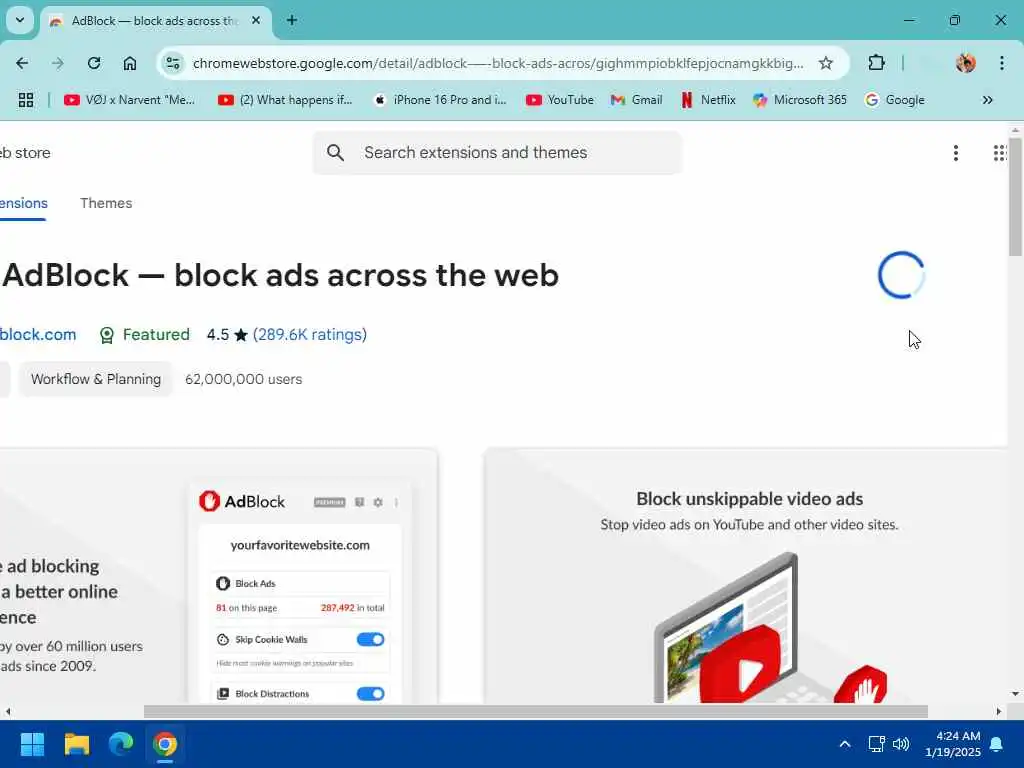
Task: Select the AdBlock browser tab
Action: tap(155, 21)
